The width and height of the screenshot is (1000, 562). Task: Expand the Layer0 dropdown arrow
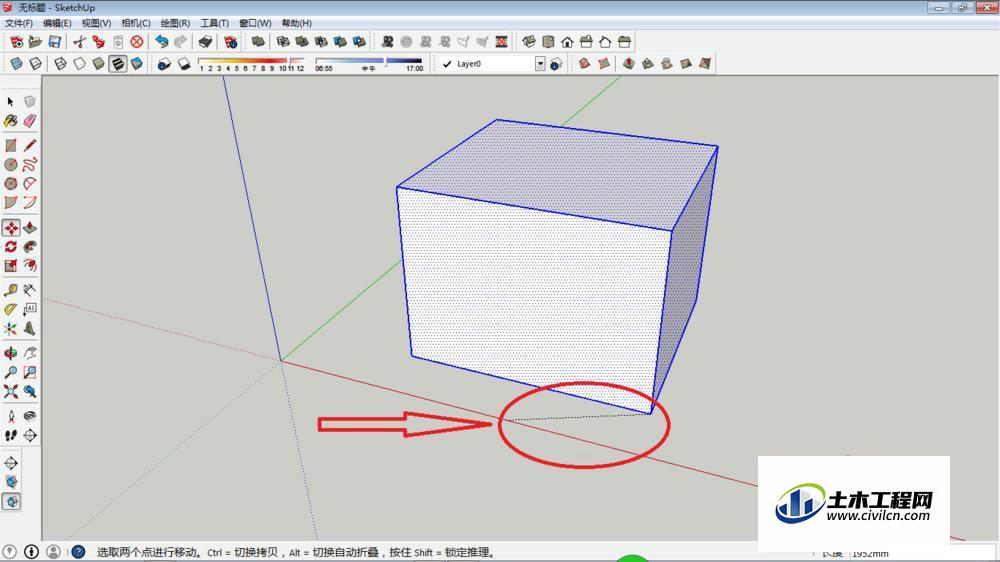point(540,64)
